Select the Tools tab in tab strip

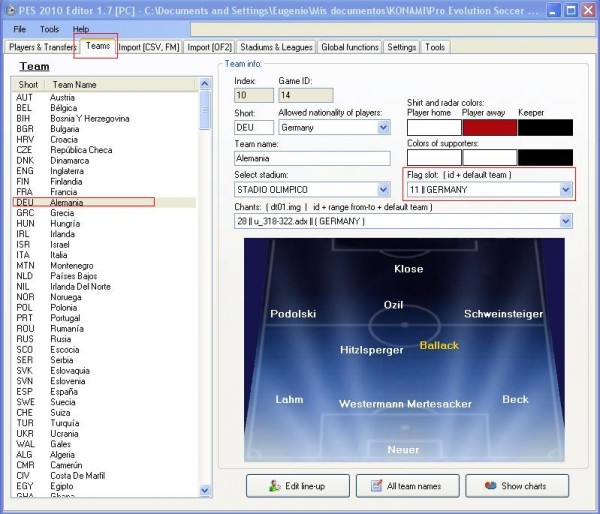tap(435, 47)
